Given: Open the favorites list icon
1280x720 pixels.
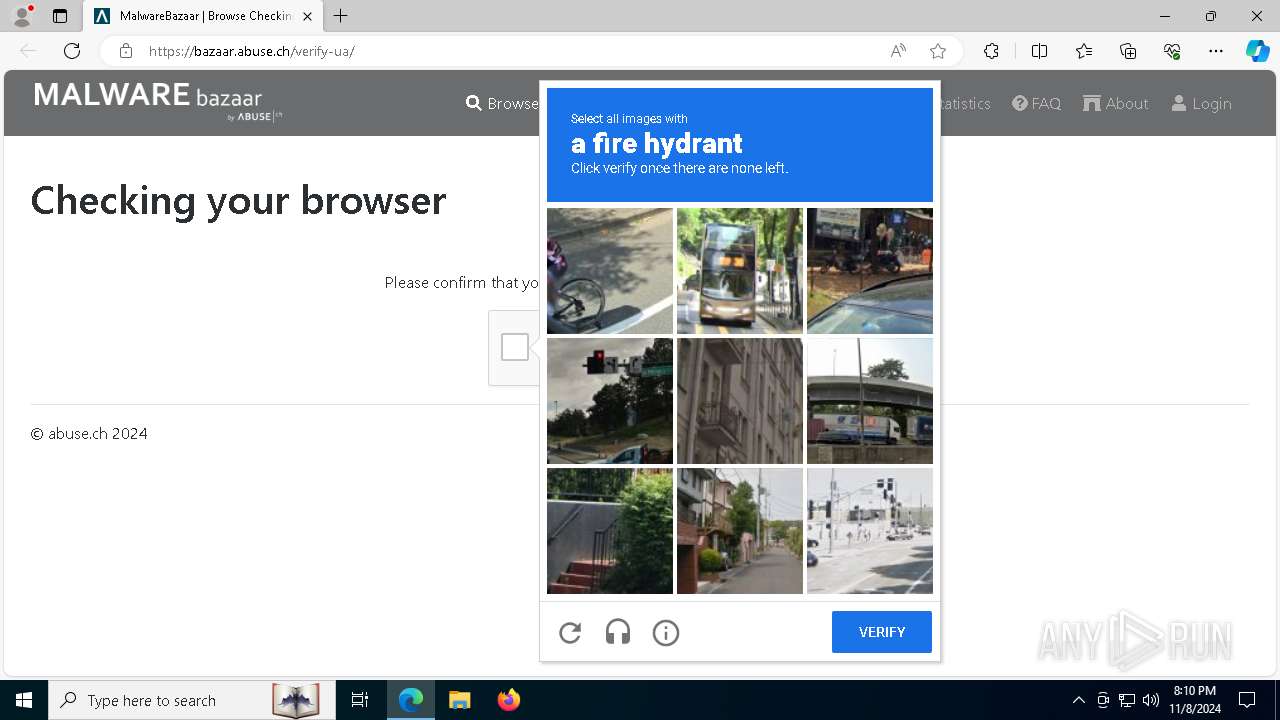Looking at the screenshot, I should coord(1084,51).
